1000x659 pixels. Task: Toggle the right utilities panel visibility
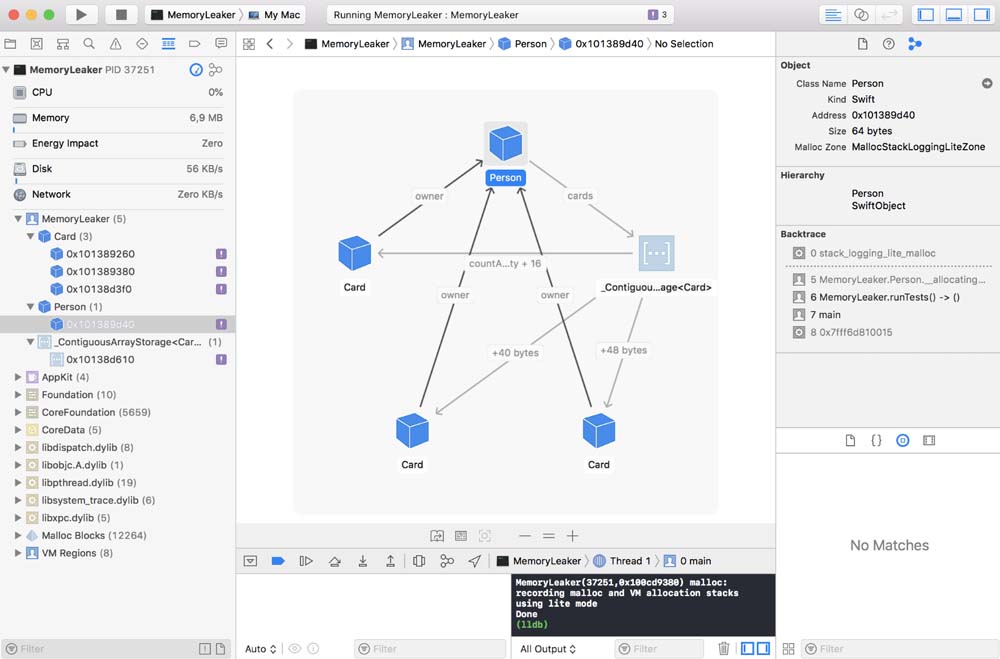point(981,15)
